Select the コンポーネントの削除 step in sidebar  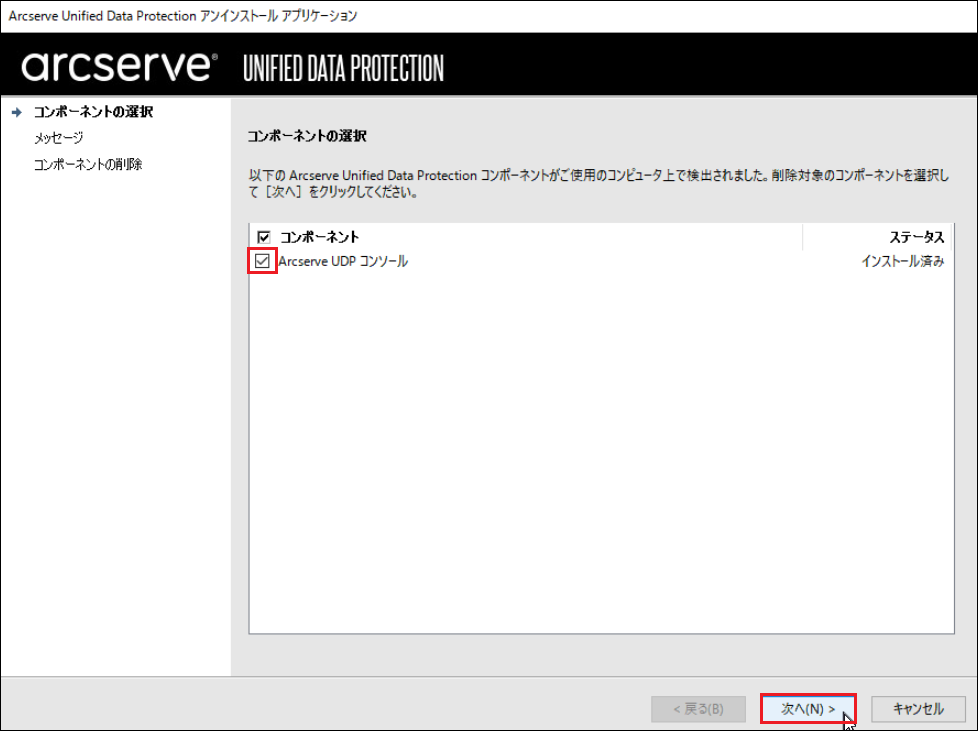[x=88, y=164]
